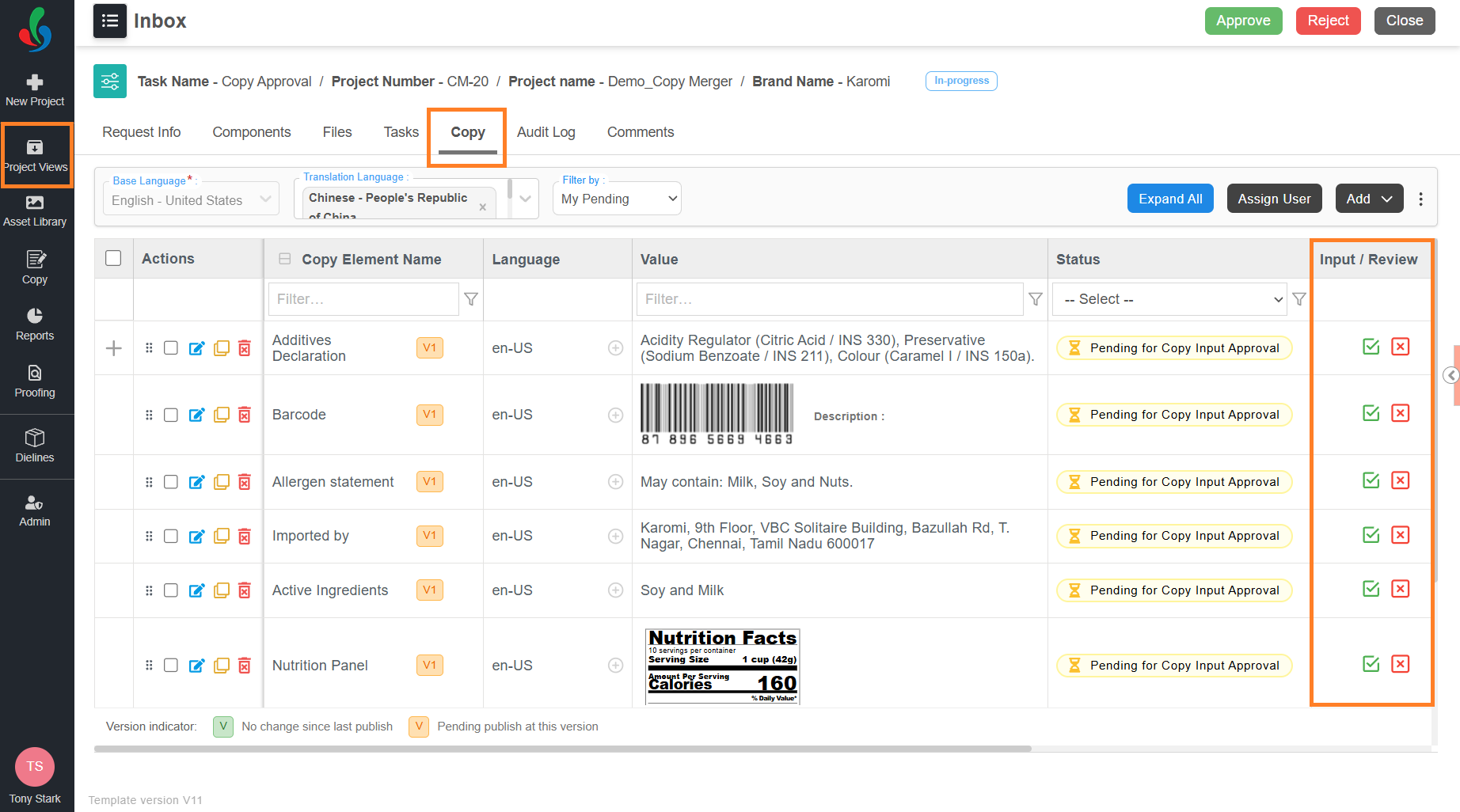Check the Active Ingredients row checkbox
The height and width of the screenshot is (812, 1460).
171,590
